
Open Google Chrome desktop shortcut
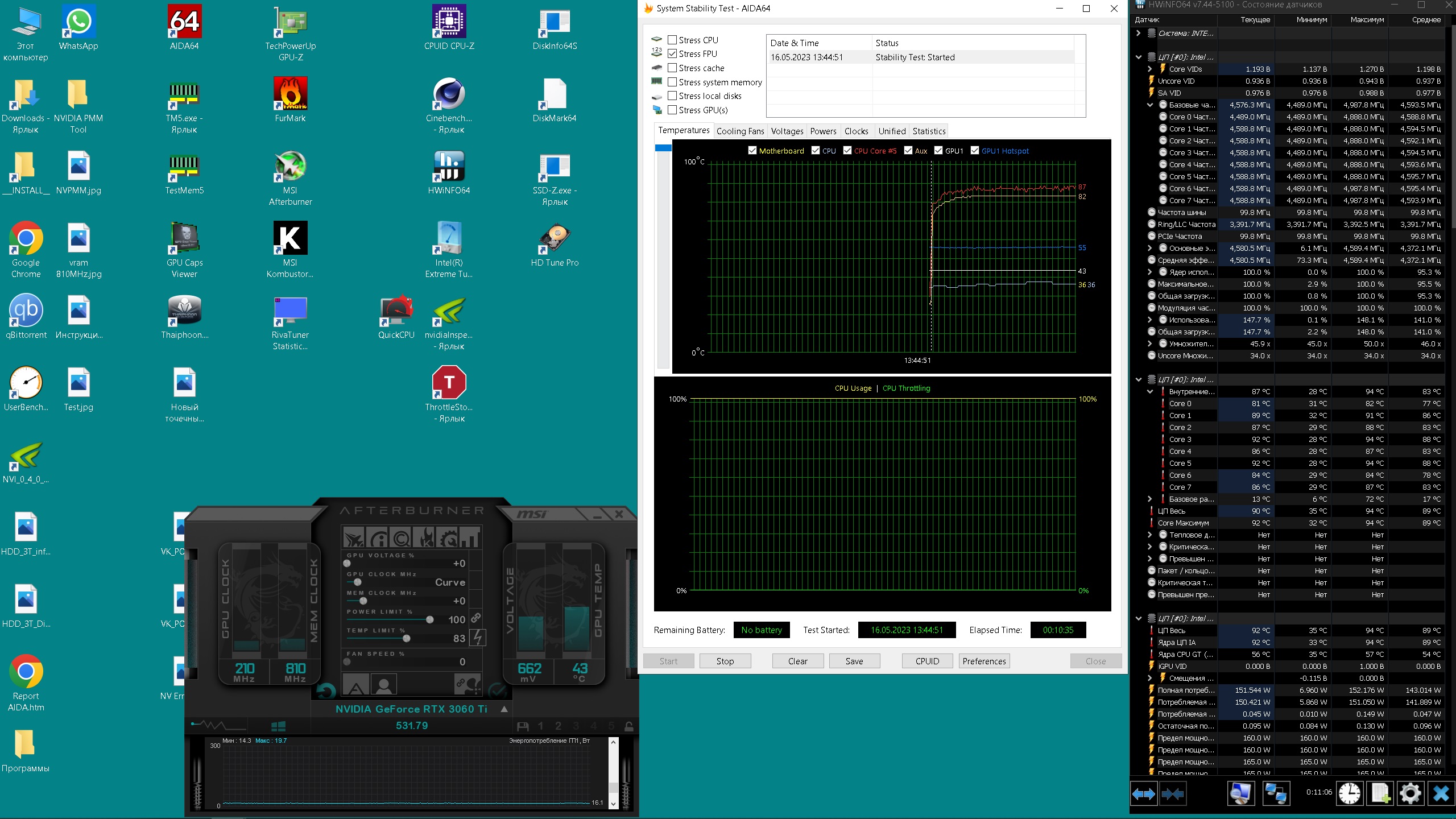(x=26, y=250)
